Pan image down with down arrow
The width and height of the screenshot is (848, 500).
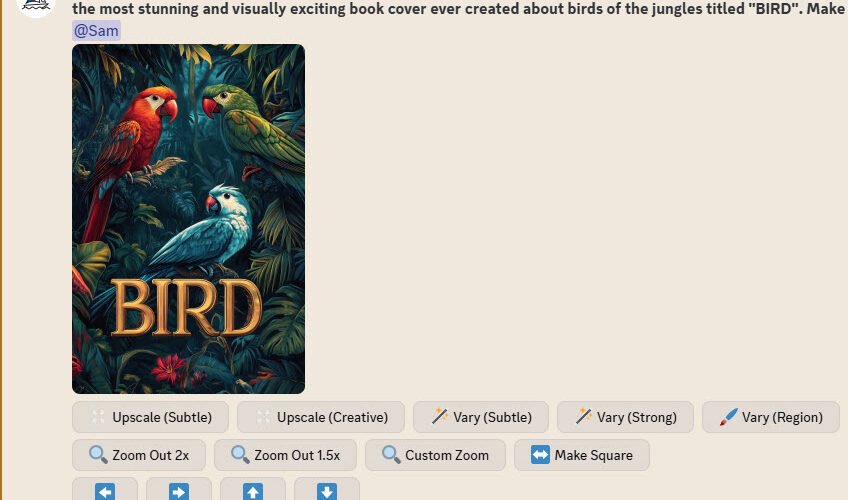pos(327,490)
